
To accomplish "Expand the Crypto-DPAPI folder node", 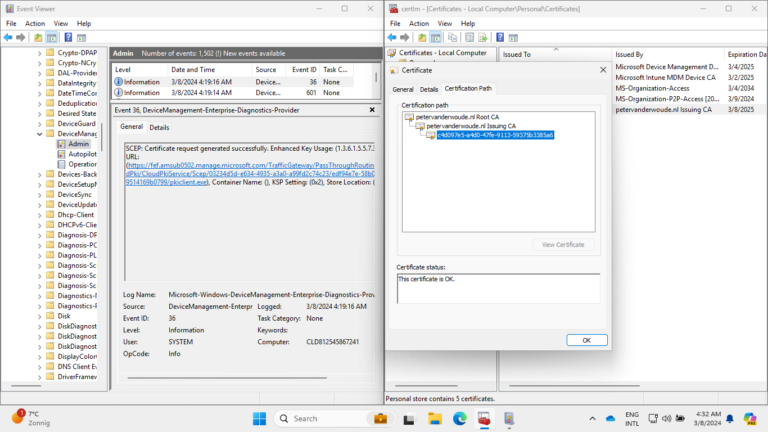I will pyautogui.click(x=39, y=52).
